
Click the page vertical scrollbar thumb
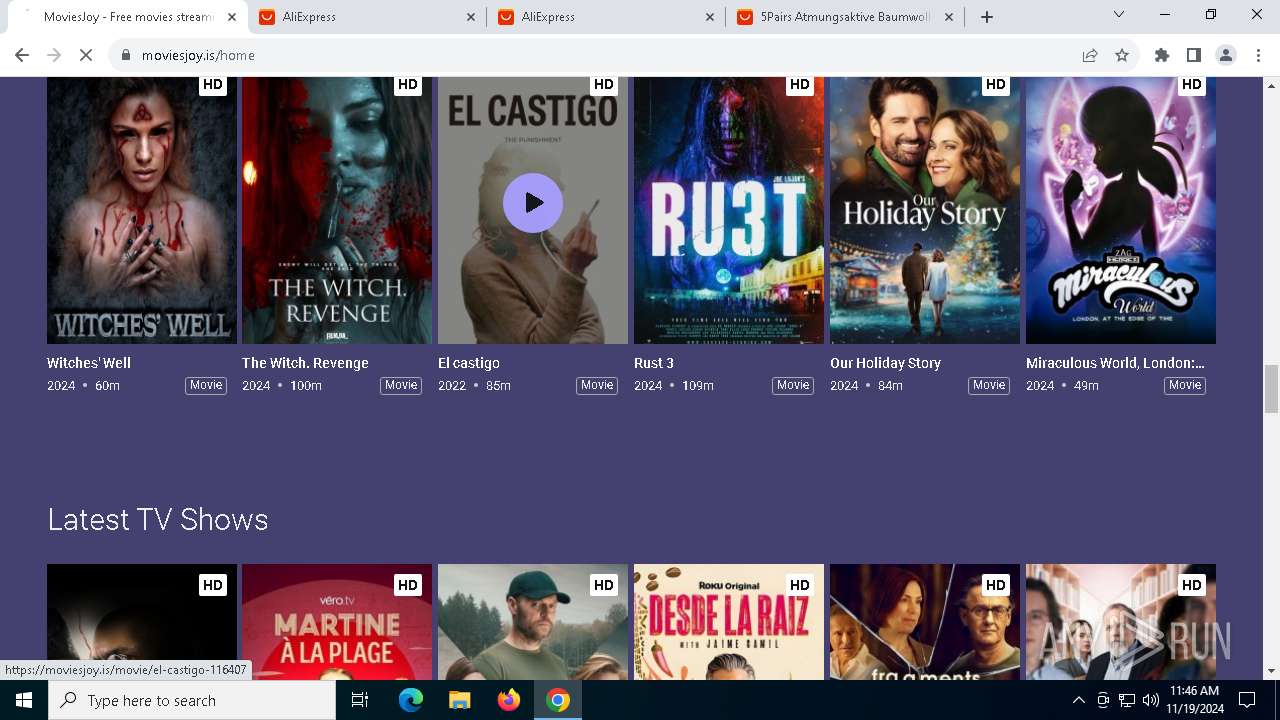(x=1271, y=389)
